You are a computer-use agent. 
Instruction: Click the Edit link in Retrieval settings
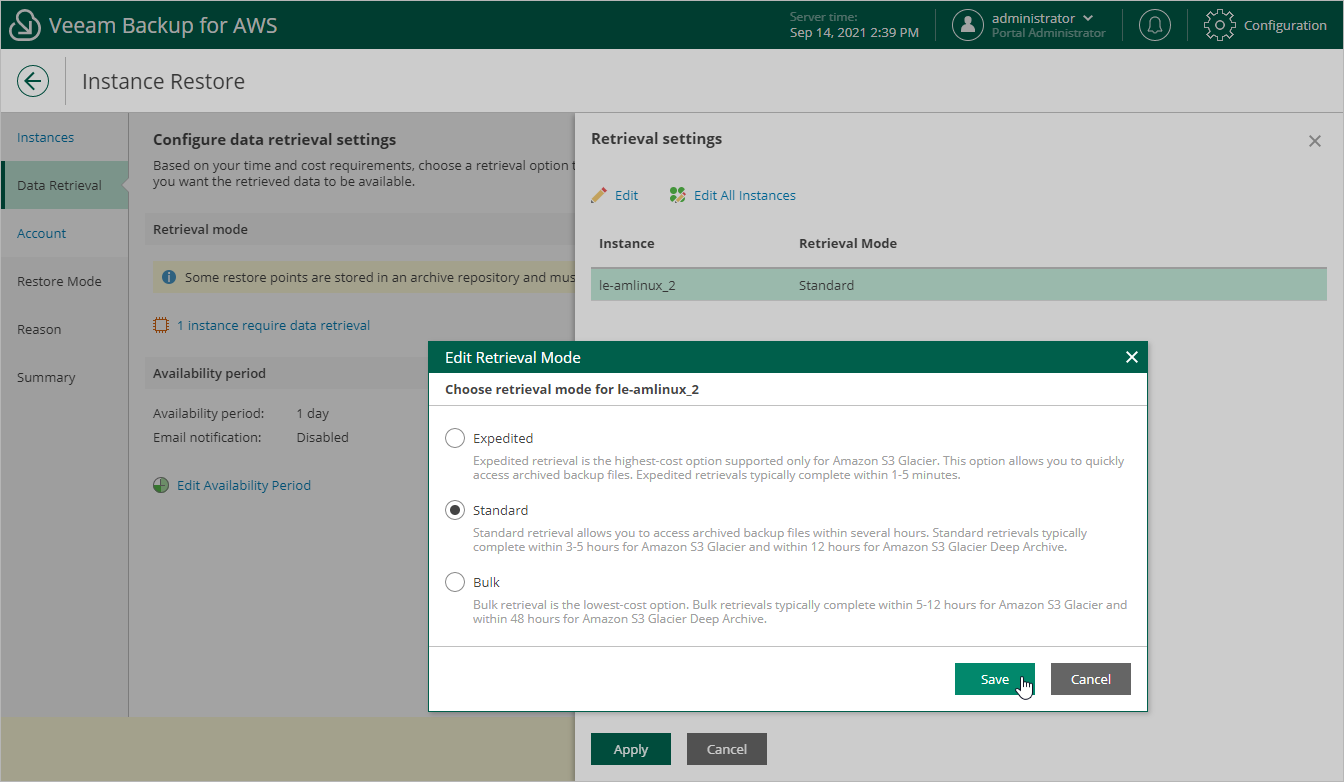coord(626,195)
